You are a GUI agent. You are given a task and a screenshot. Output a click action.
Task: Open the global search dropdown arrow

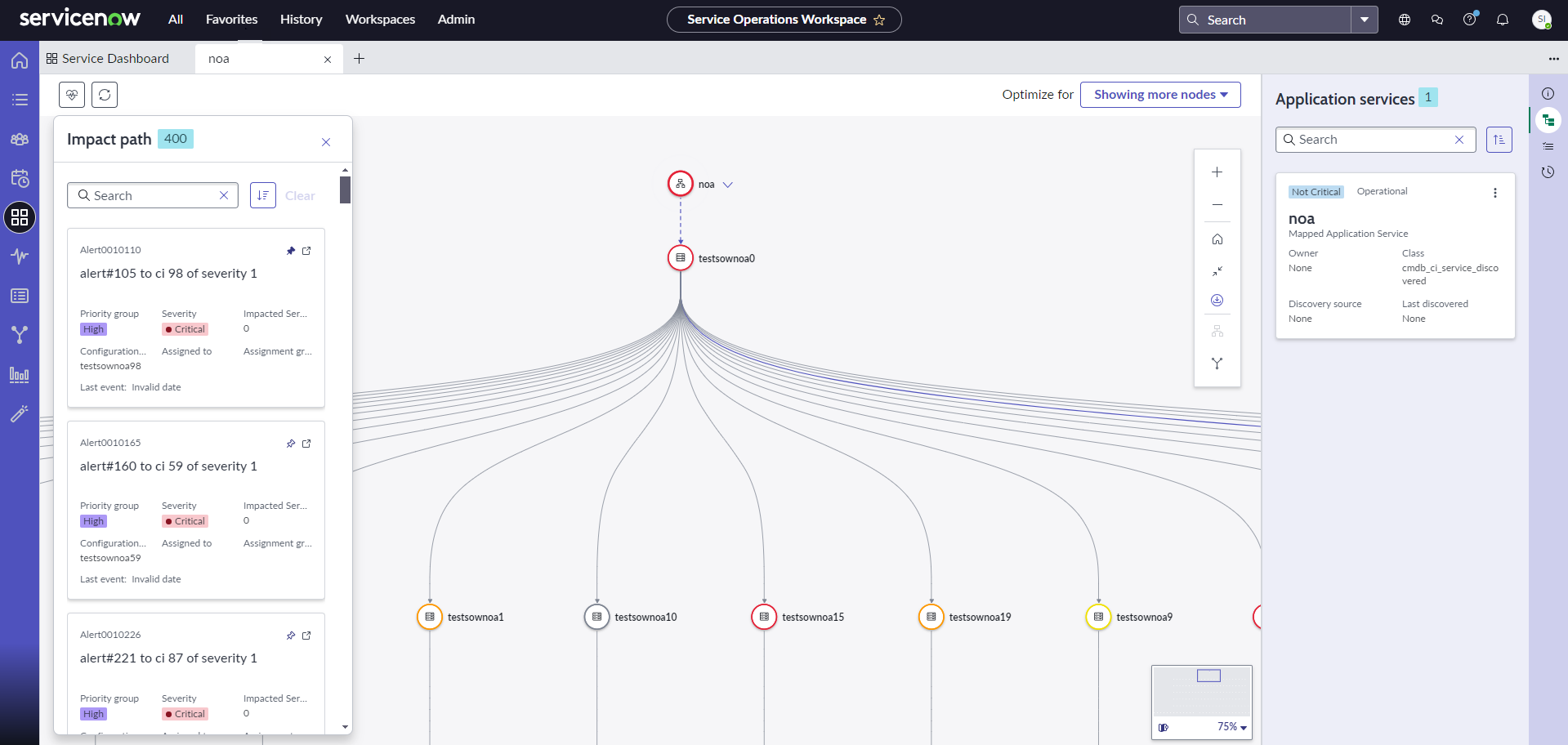pos(1365,20)
